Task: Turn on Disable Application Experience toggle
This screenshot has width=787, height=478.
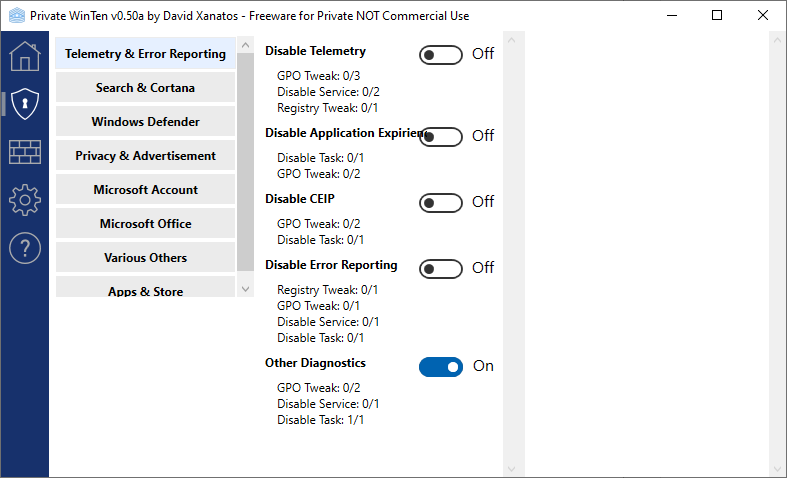Action: click(x=441, y=137)
